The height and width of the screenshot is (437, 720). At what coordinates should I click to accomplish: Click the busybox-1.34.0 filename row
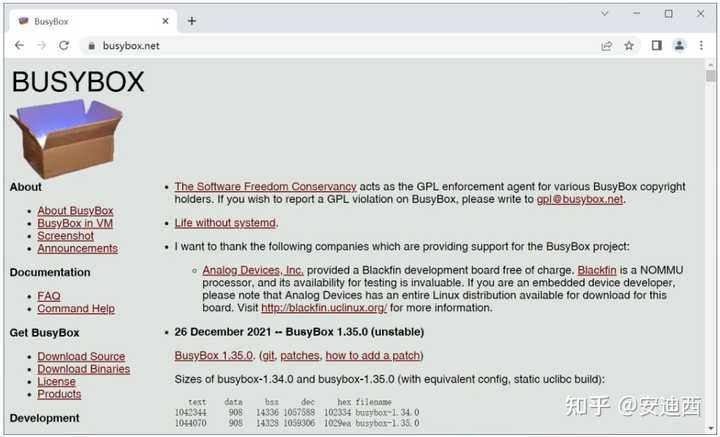tap(297, 413)
